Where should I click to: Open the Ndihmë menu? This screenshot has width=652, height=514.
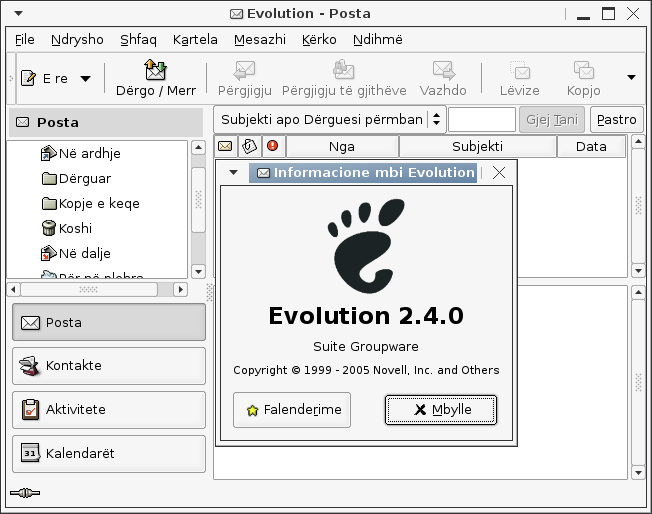point(378,40)
